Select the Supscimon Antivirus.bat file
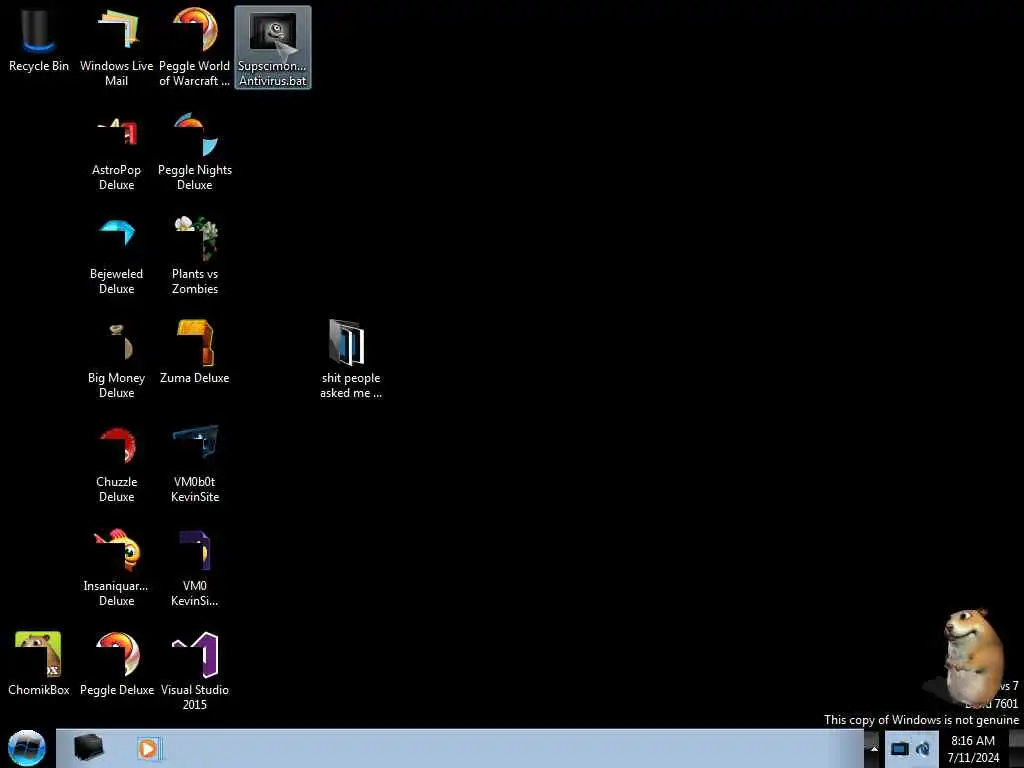The height and width of the screenshot is (768, 1024). tap(273, 47)
